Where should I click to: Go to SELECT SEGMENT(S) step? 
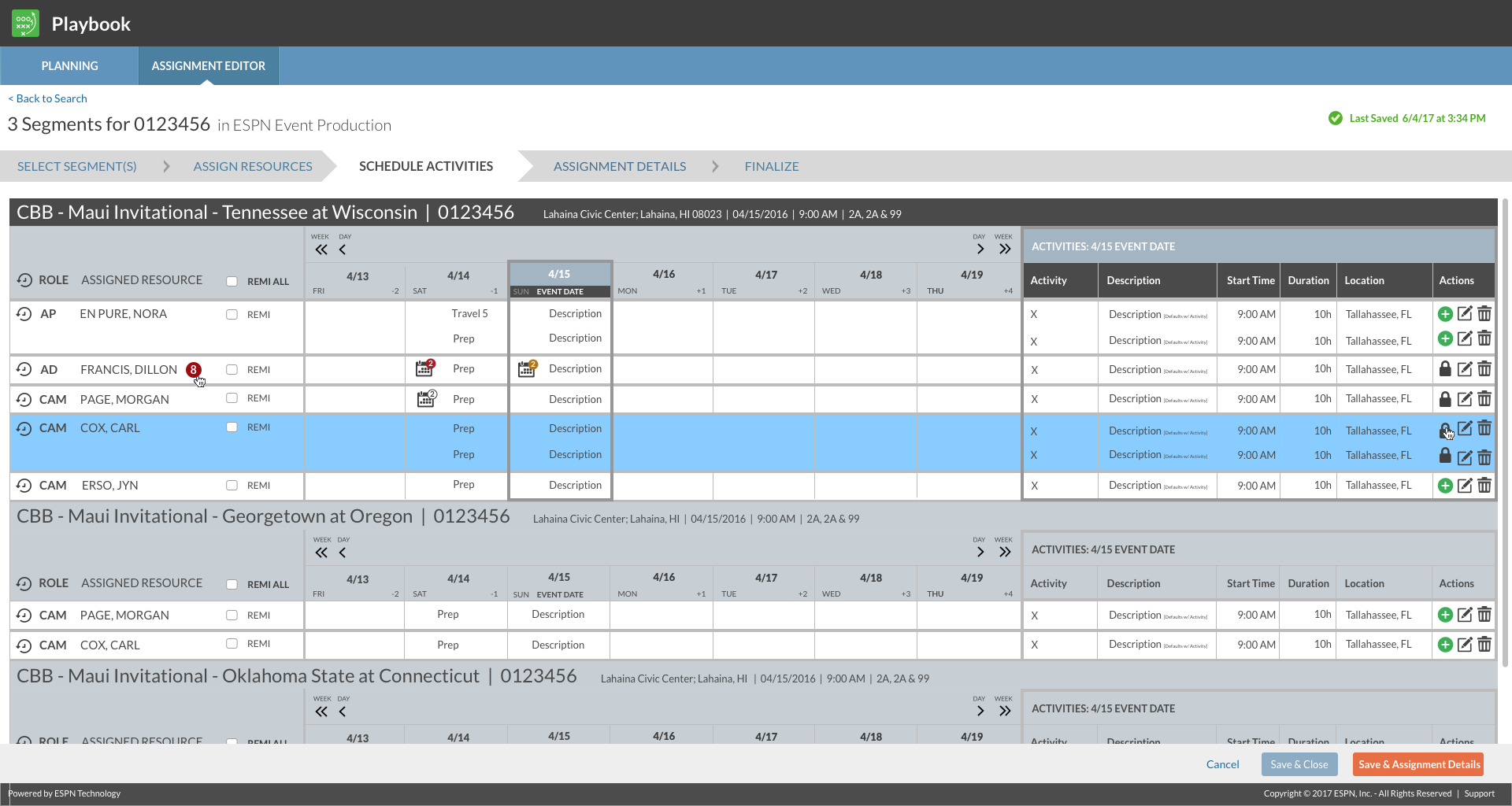click(77, 166)
